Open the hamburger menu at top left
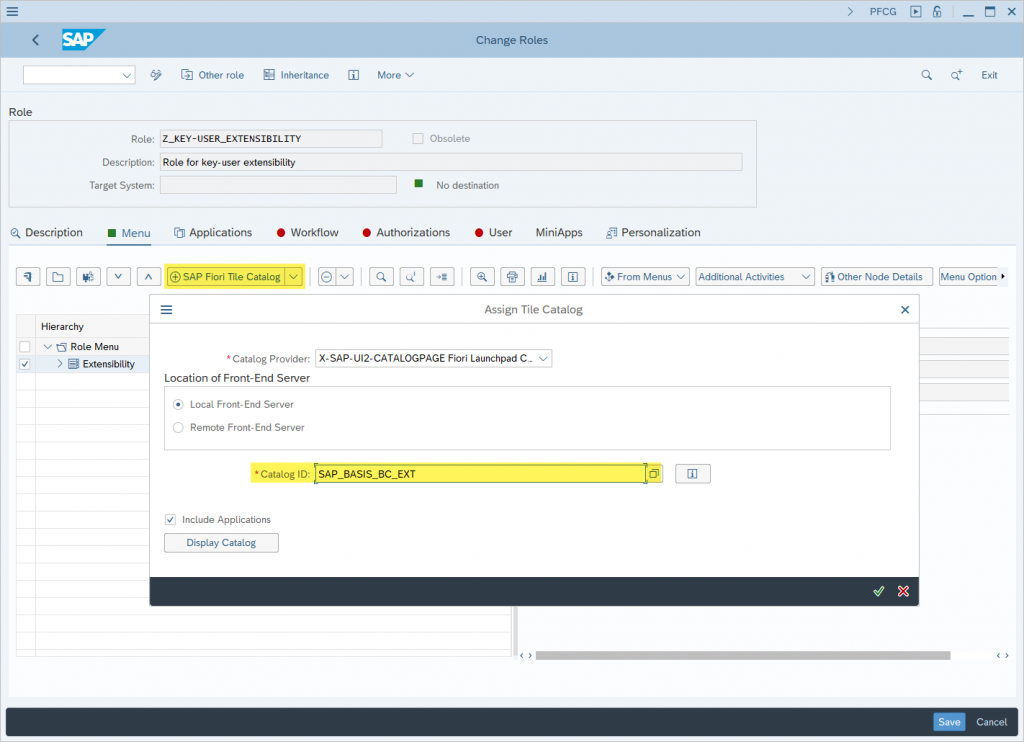Image resolution: width=1024 pixels, height=742 pixels. pos(12,11)
